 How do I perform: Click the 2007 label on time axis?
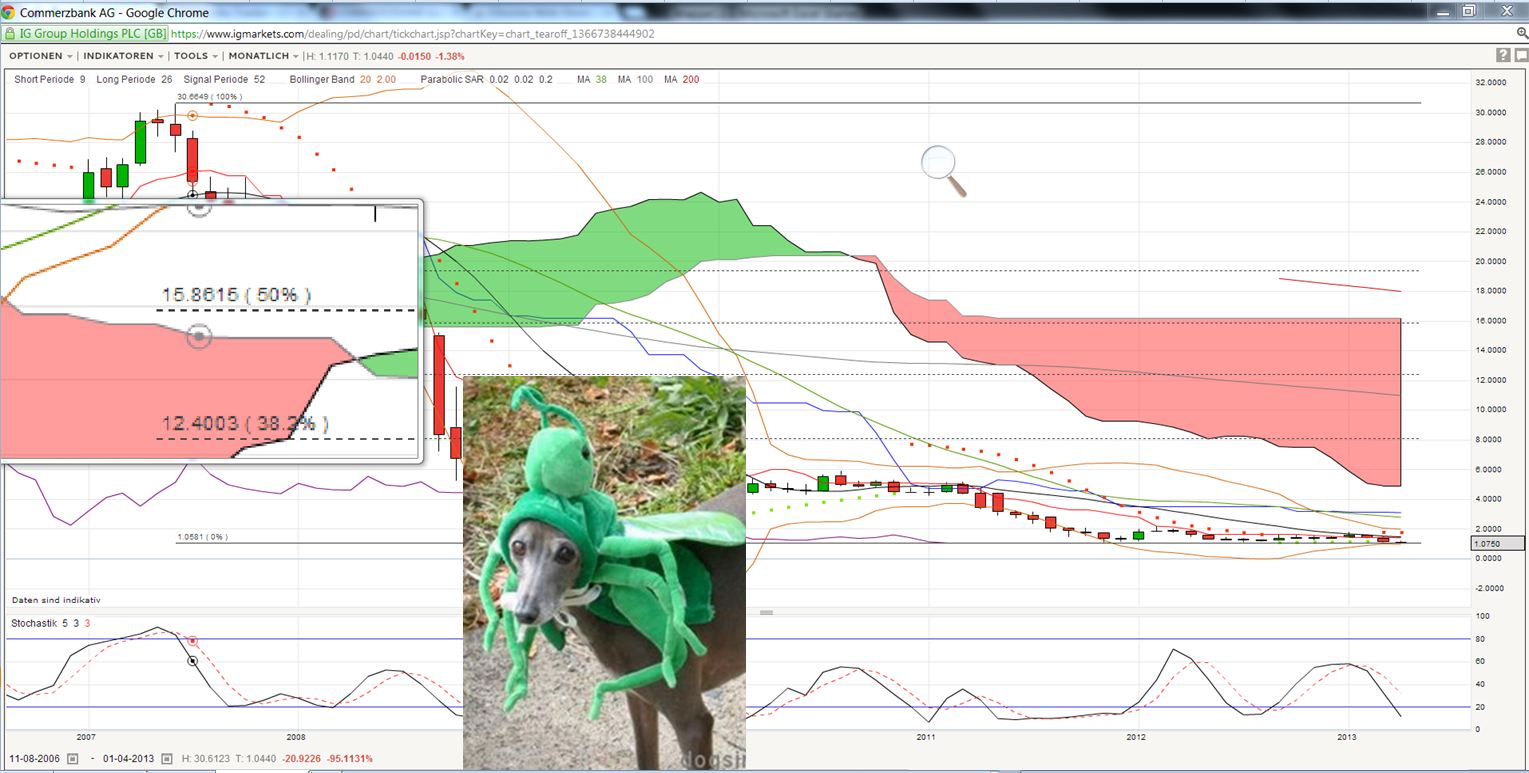point(86,738)
